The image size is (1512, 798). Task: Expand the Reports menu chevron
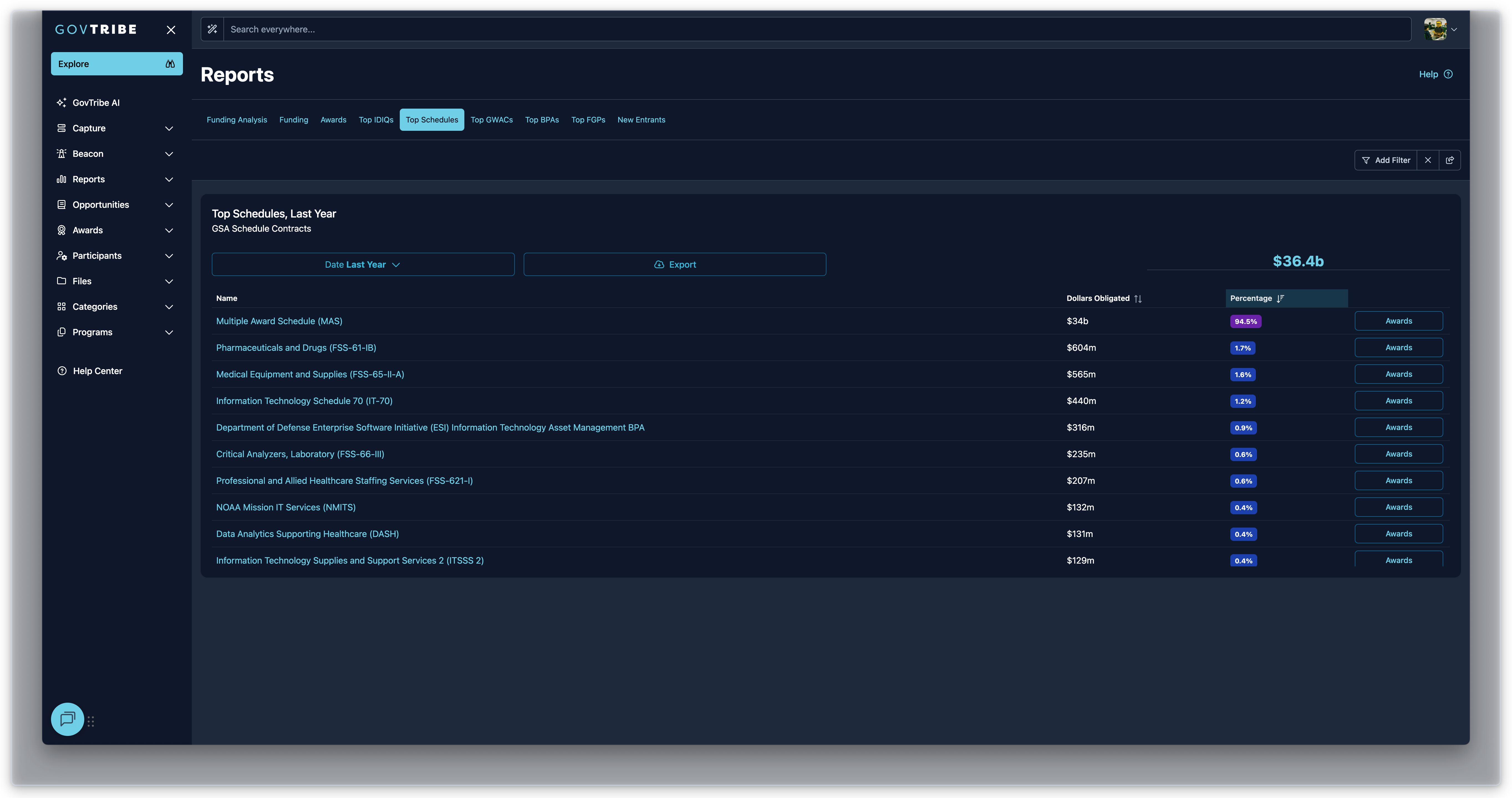coord(169,180)
